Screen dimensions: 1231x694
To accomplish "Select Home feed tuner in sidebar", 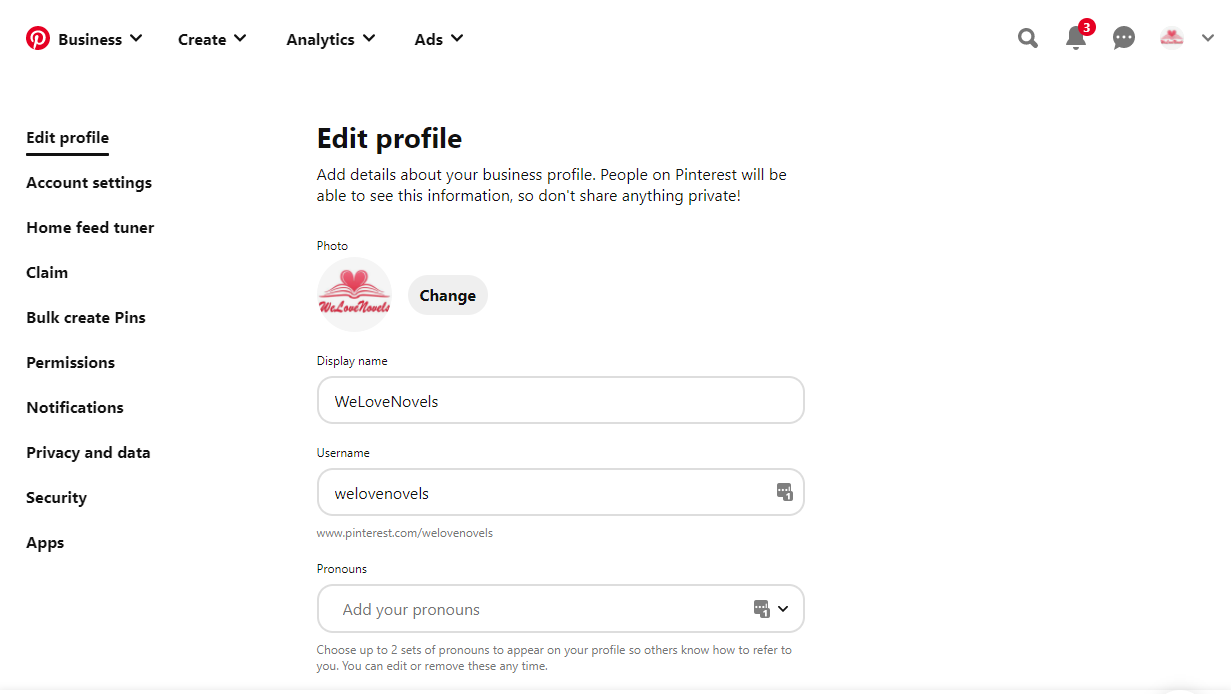I will coord(90,228).
